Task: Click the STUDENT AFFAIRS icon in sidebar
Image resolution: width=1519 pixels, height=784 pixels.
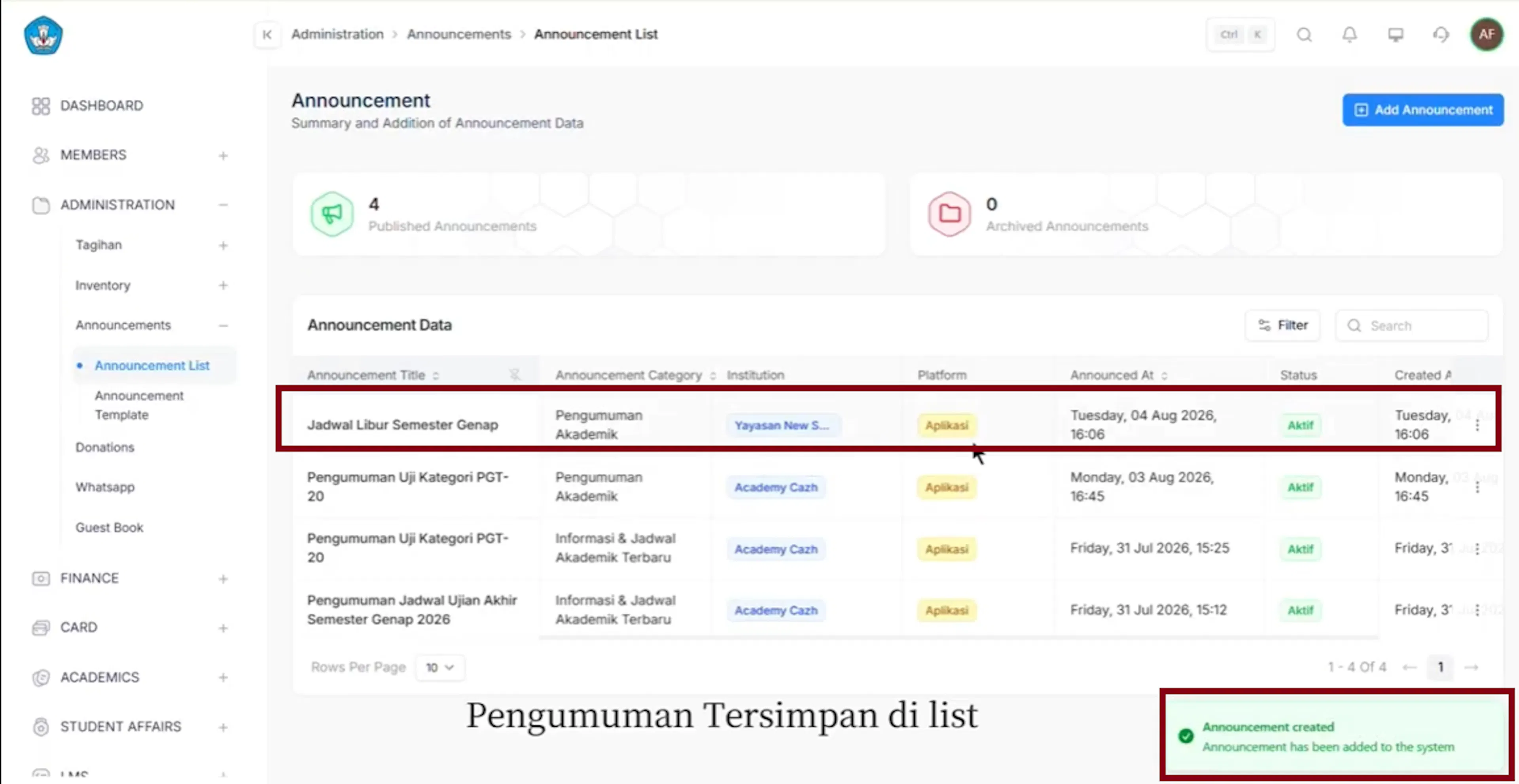Action: point(41,727)
